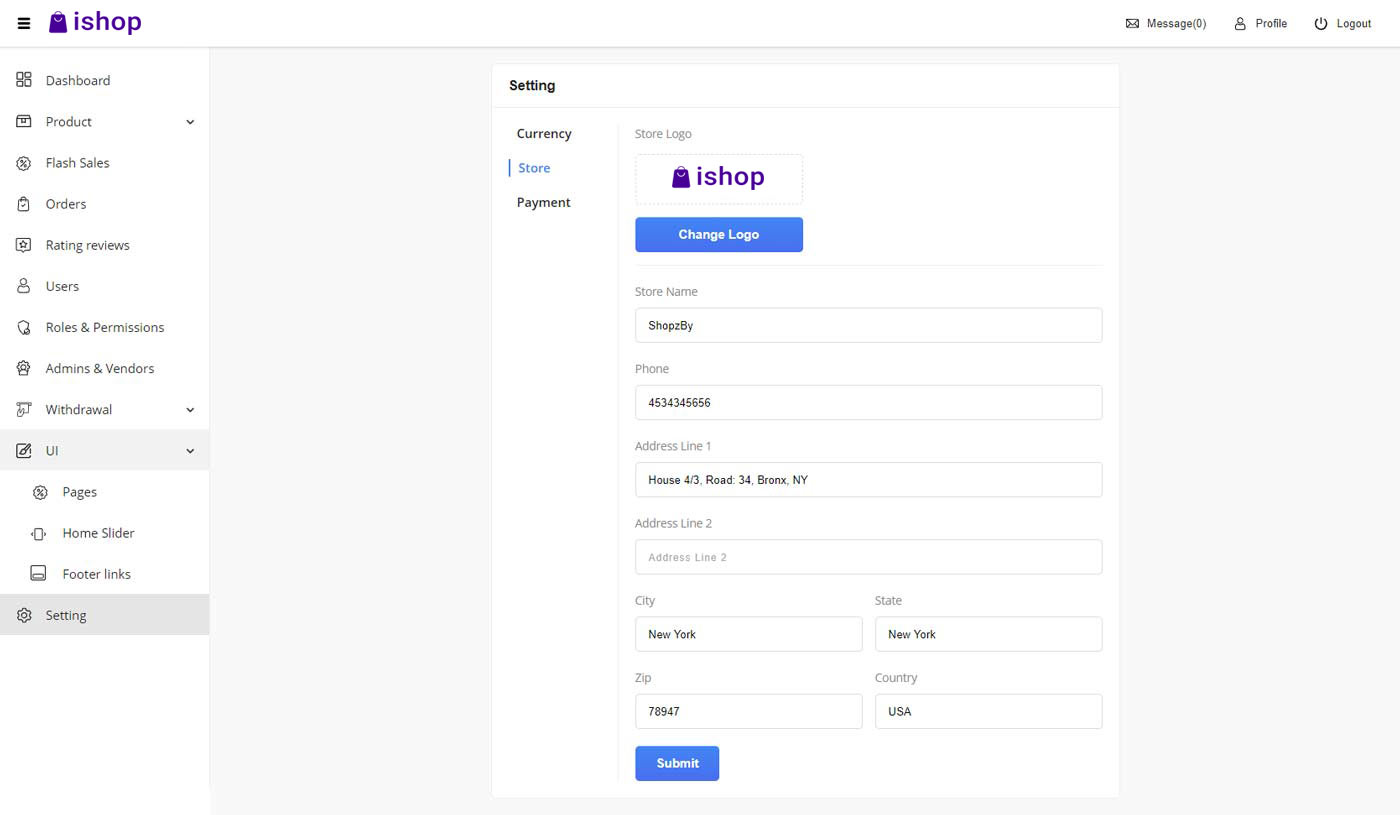The width and height of the screenshot is (1400, 815).
Task: Open the Payment settings tab
Action: [x=543, y=202]
